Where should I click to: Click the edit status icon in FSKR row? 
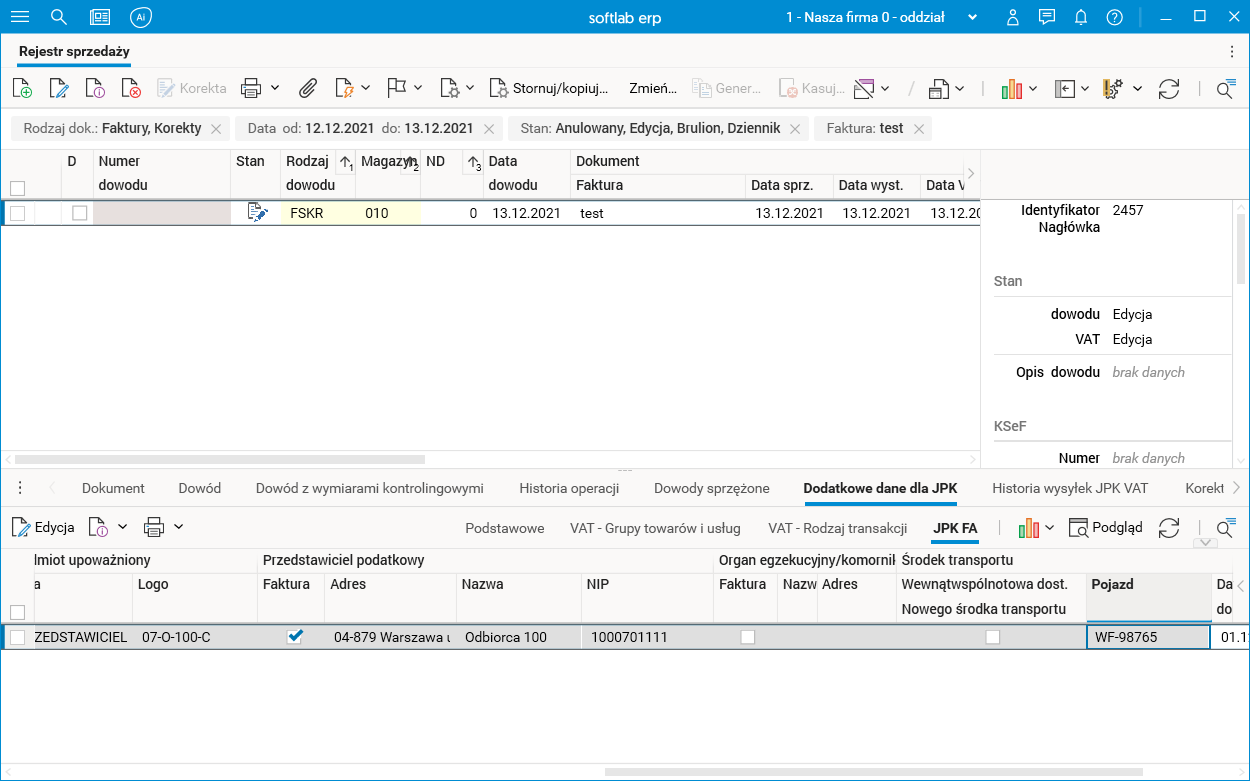(257, 212)
